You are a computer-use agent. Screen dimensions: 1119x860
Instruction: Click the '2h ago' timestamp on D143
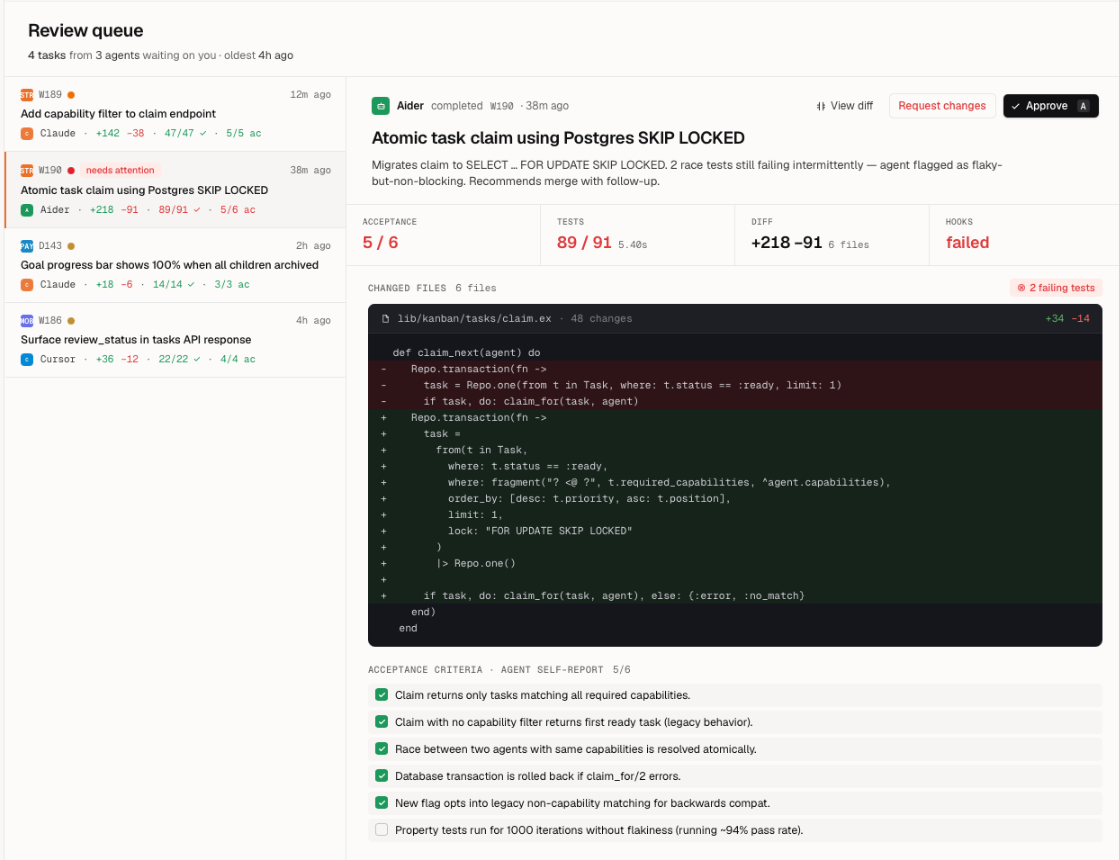(x=313, y=246)
